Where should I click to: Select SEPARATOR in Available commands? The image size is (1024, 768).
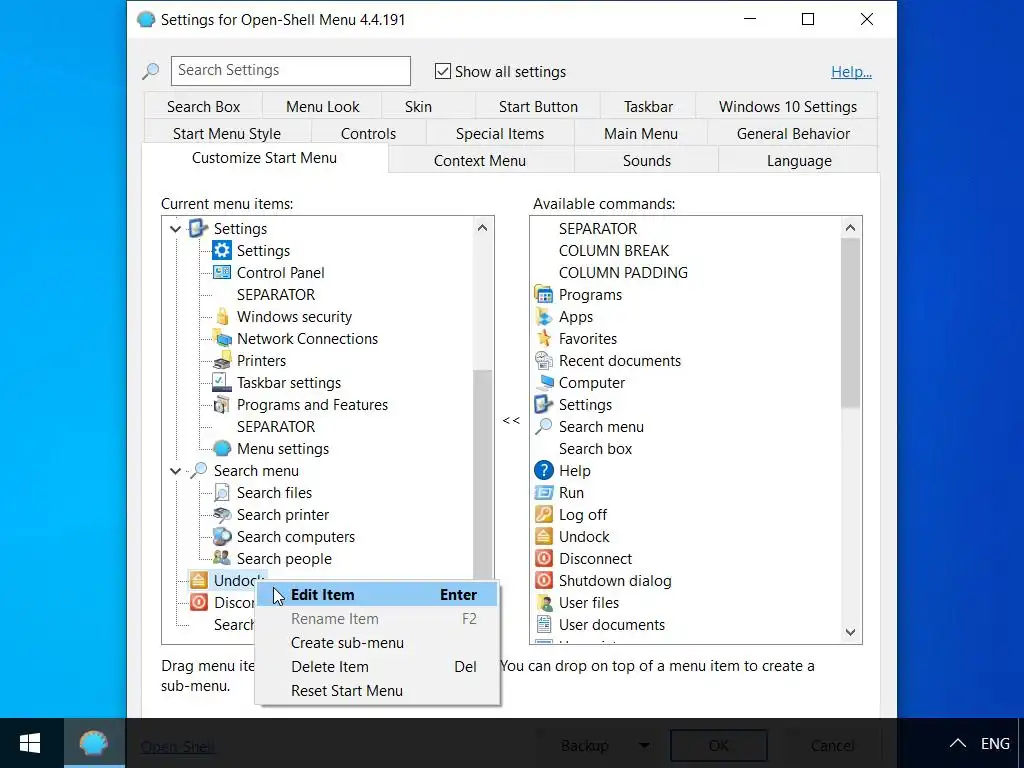click(x=598, y=229)
